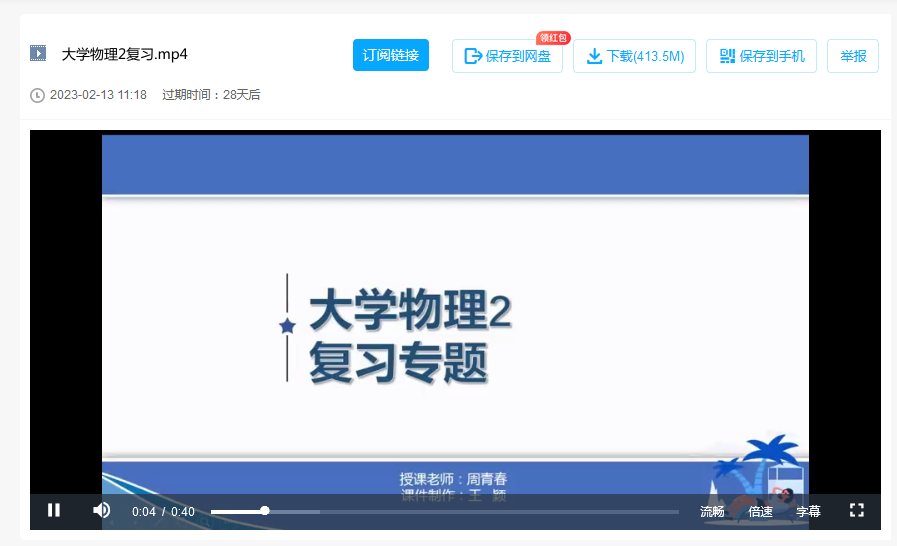
Task: Click the red 领红包 badge
Action: pyautogui.click(x=553, y=38)
